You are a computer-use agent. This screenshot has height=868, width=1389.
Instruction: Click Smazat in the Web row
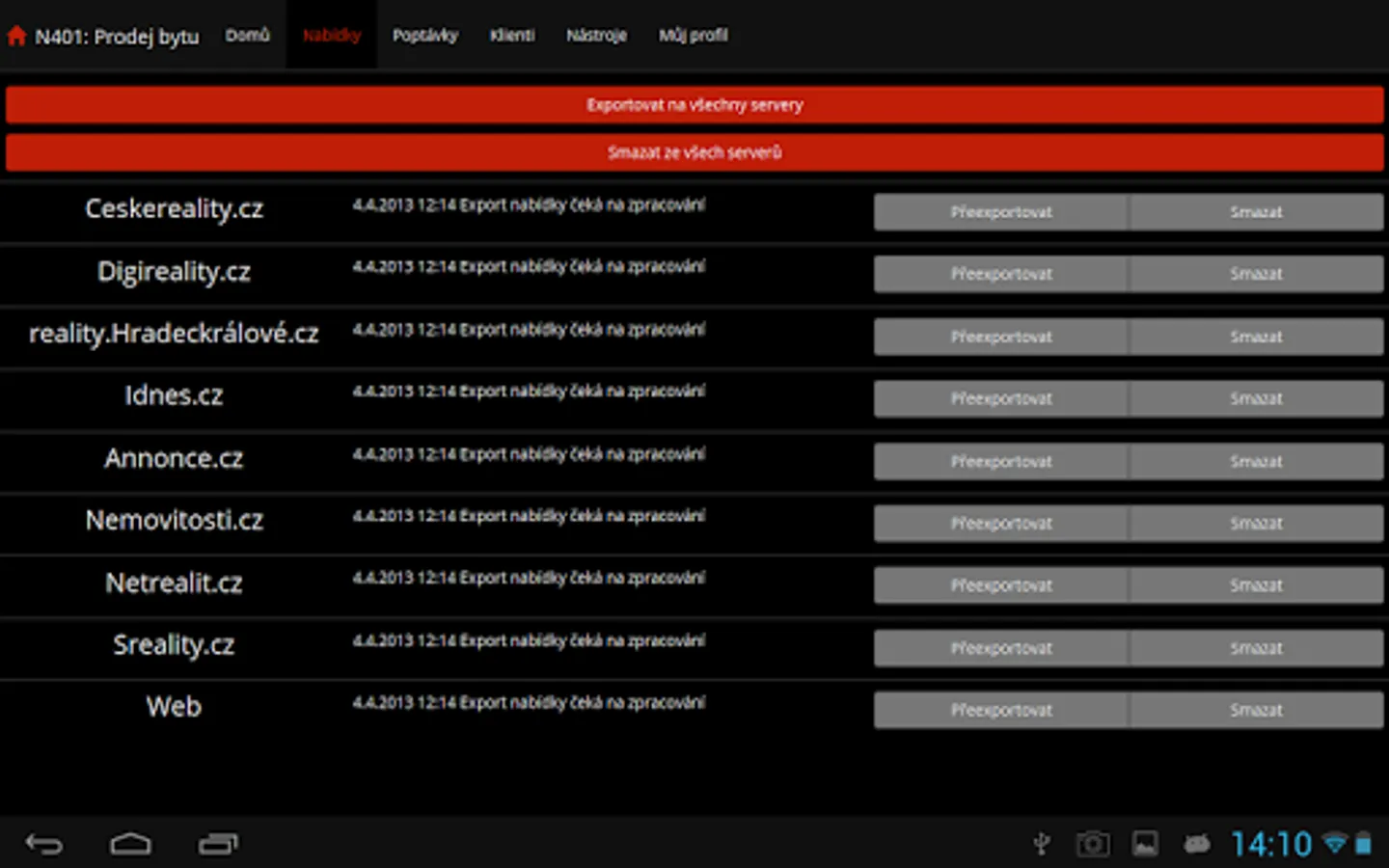[1256, 710]
